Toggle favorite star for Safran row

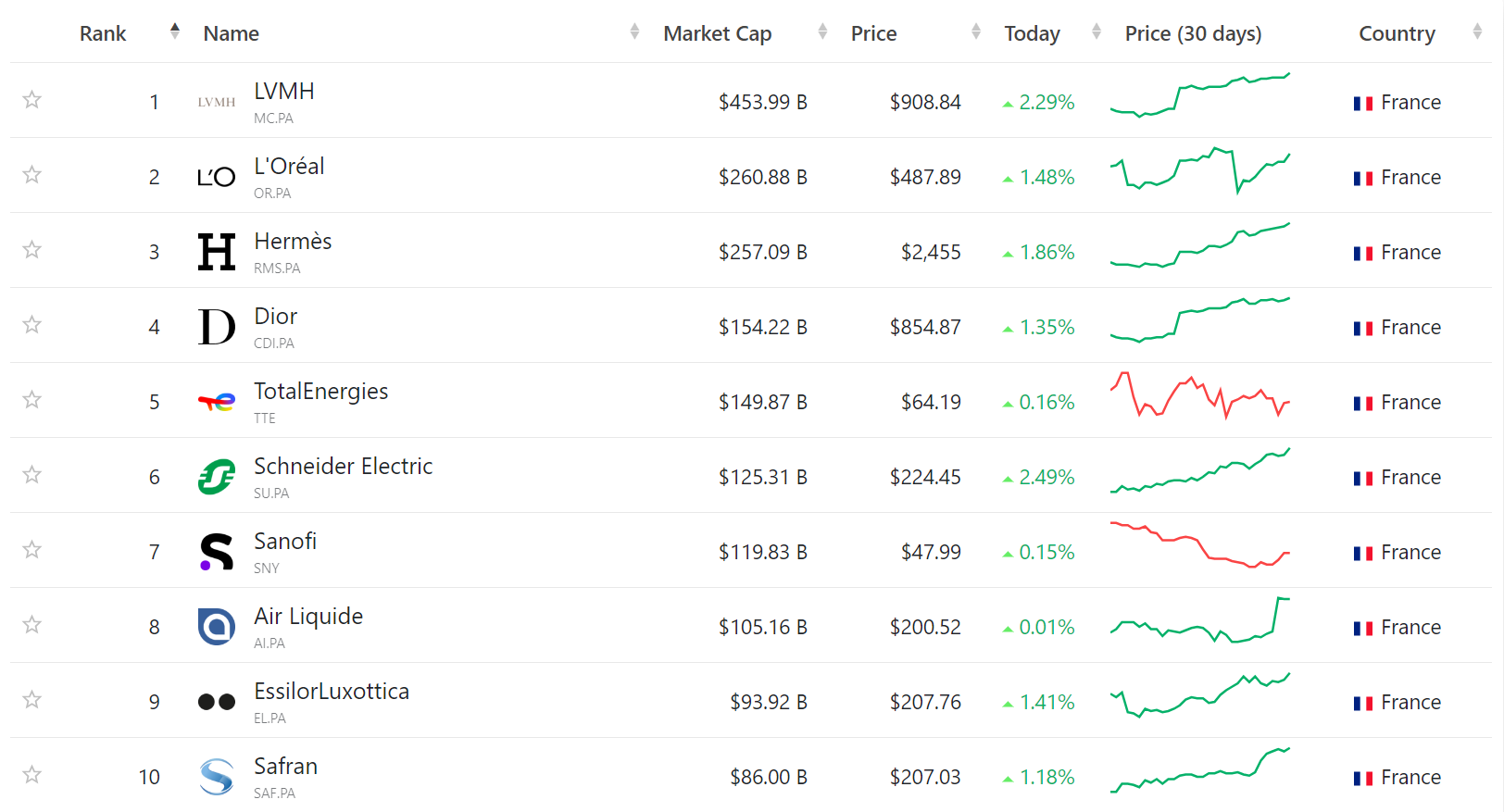[x=32, y=774]
